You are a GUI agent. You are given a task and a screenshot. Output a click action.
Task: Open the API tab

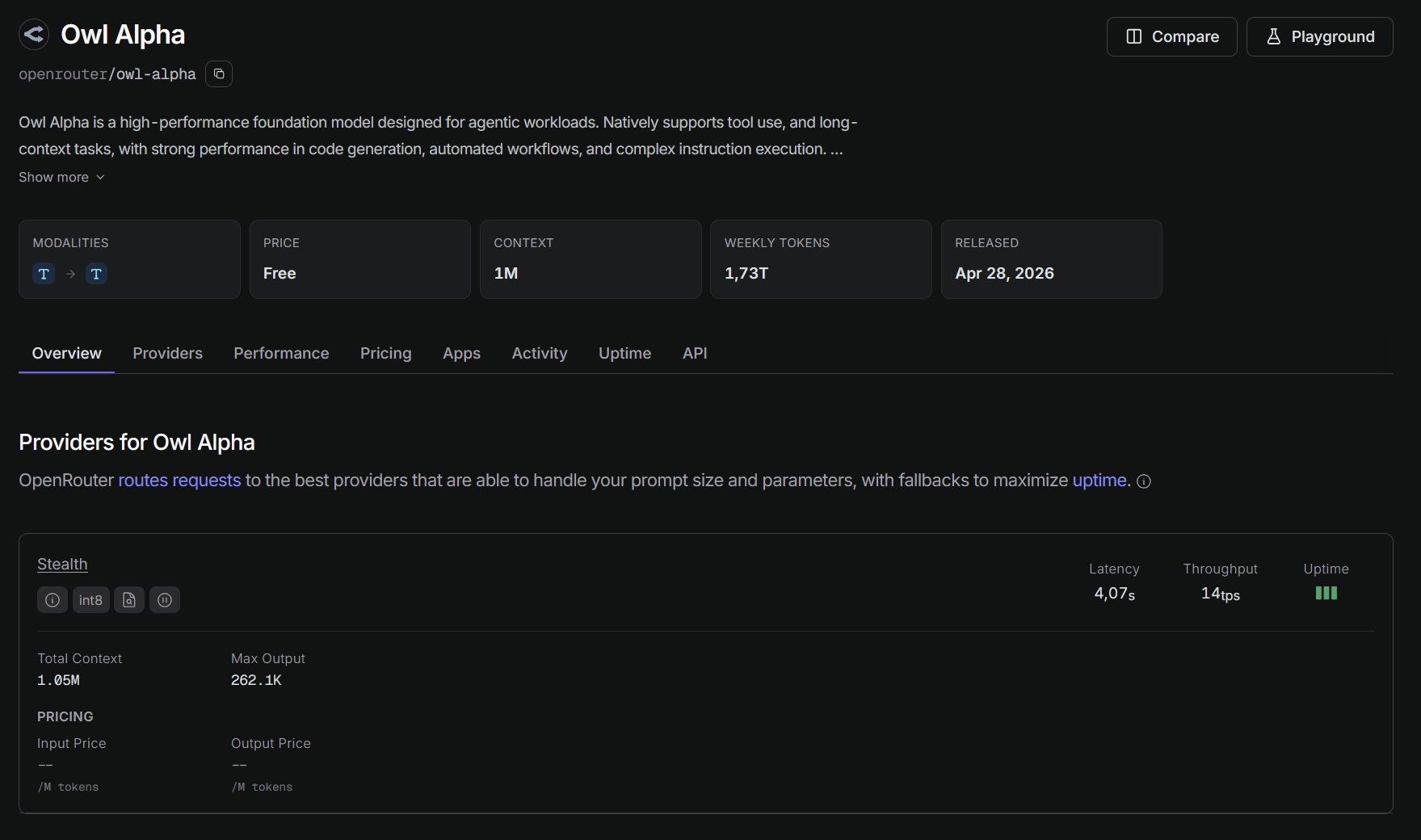(x=695, y=353)
